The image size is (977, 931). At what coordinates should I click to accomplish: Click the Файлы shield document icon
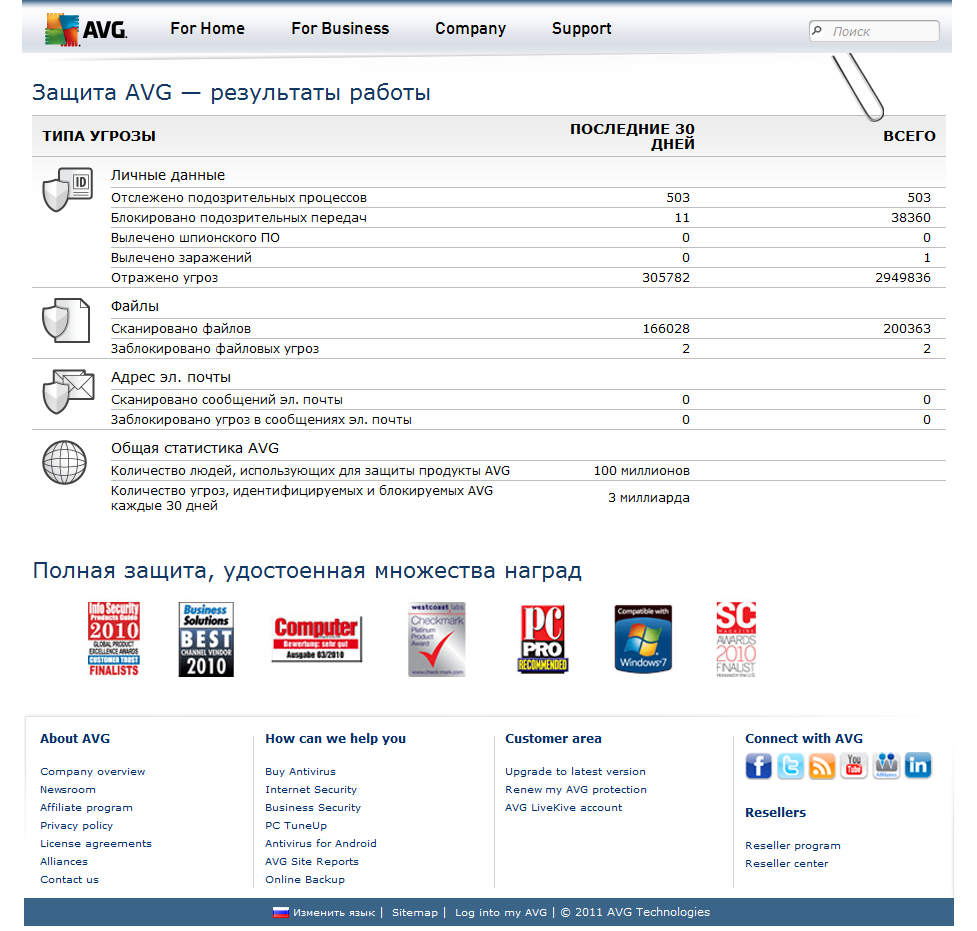point(66,320)
